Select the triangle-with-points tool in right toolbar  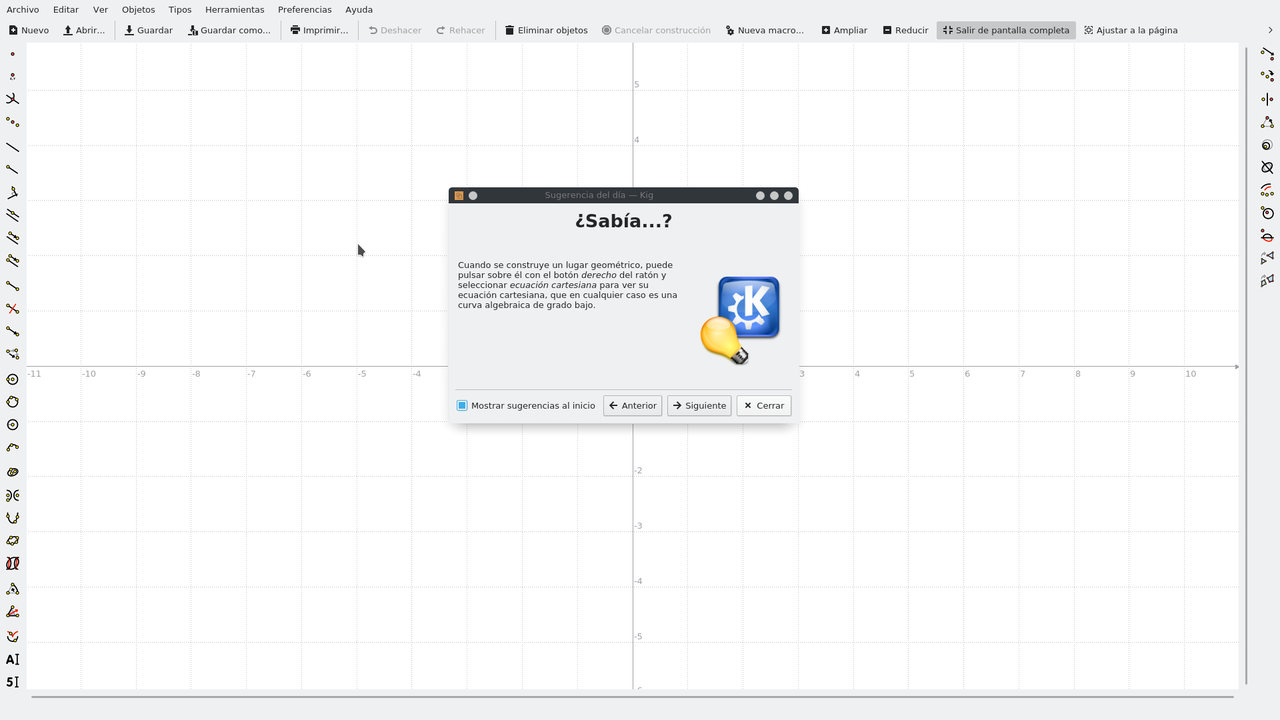click(x=1267, y=122)
